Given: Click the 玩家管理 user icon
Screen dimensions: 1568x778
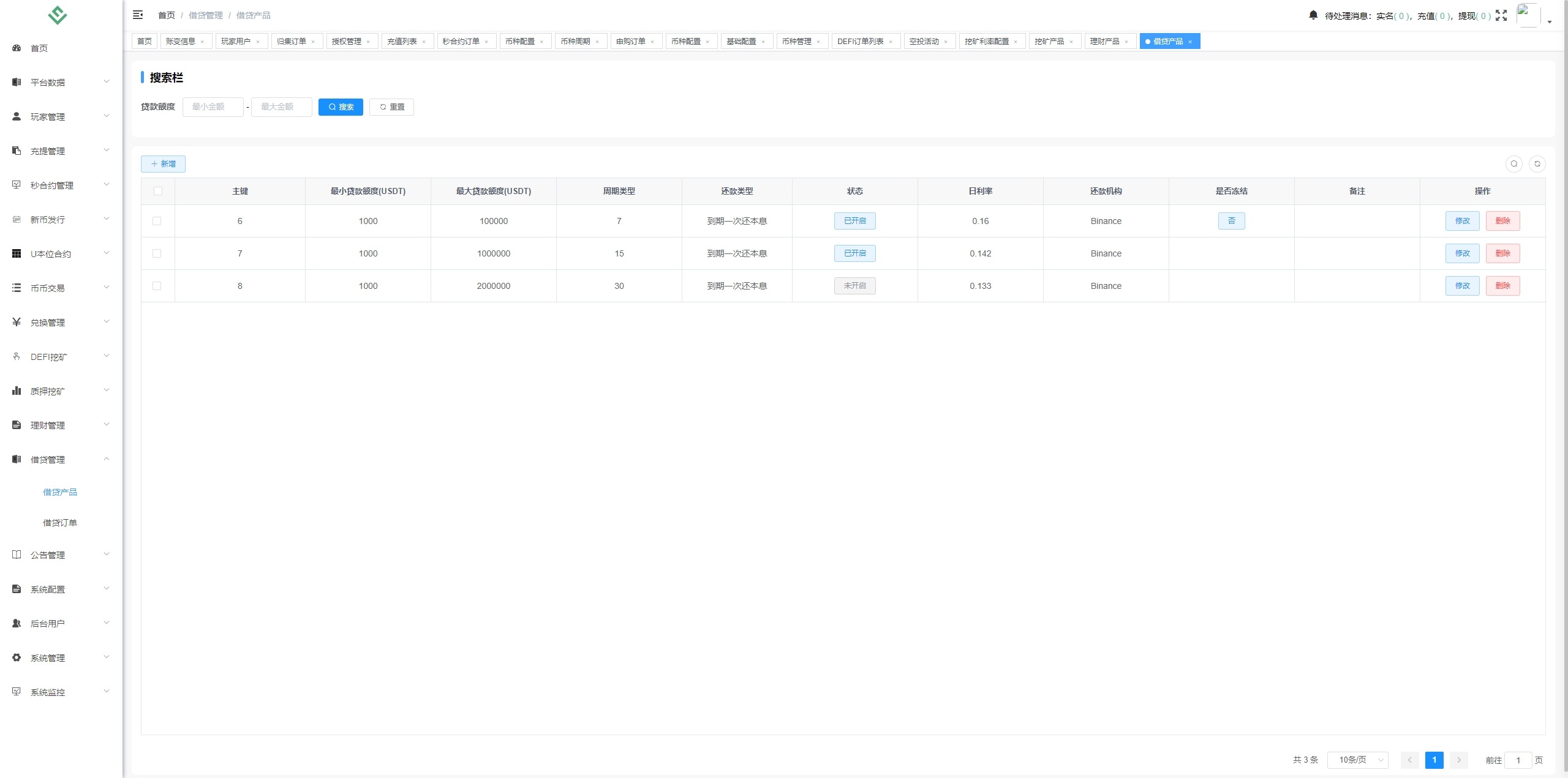Looking at the screenshot, I should (x=17, y=116).
